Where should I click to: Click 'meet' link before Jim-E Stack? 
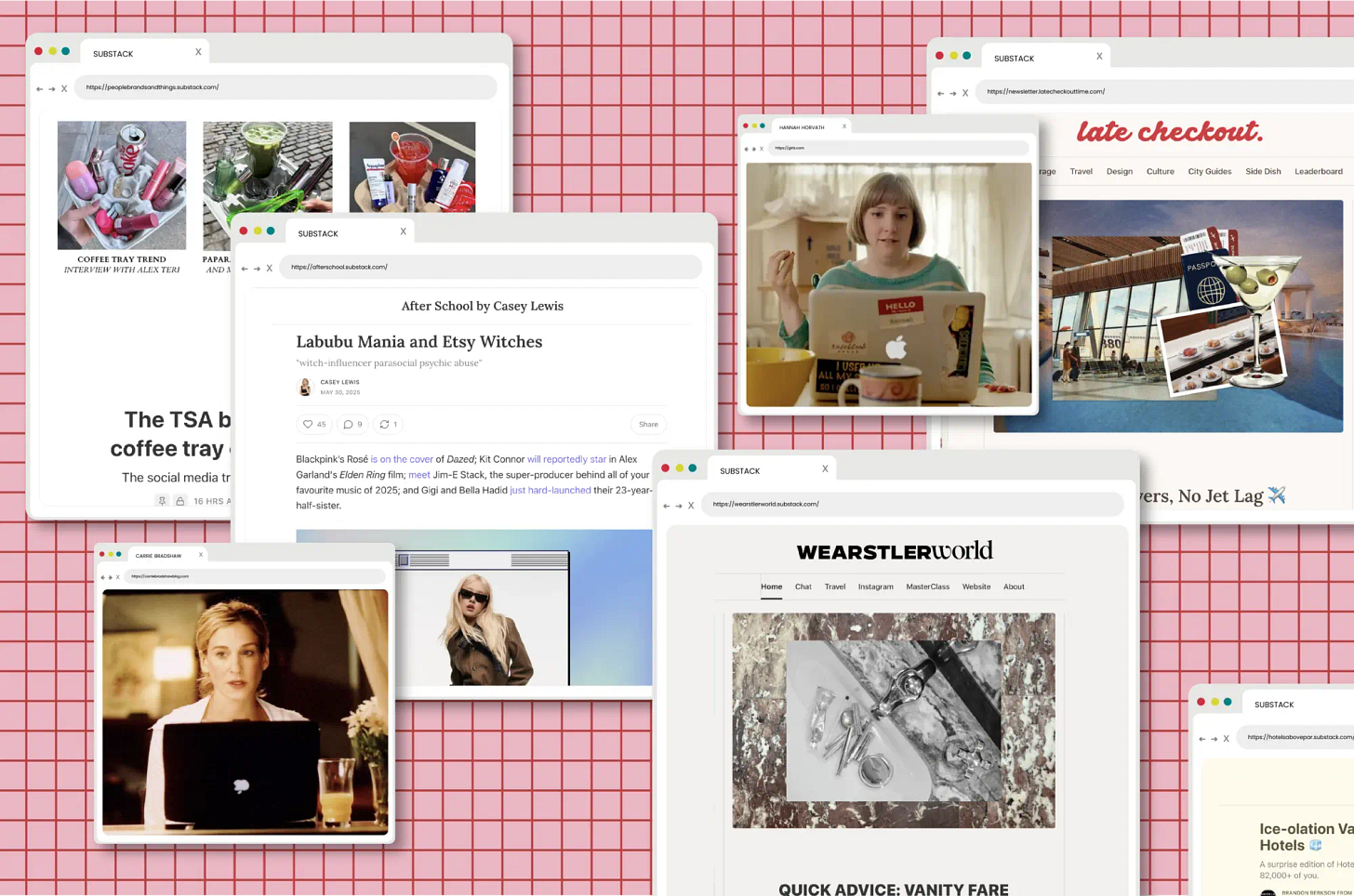click(x=418, y=475)
